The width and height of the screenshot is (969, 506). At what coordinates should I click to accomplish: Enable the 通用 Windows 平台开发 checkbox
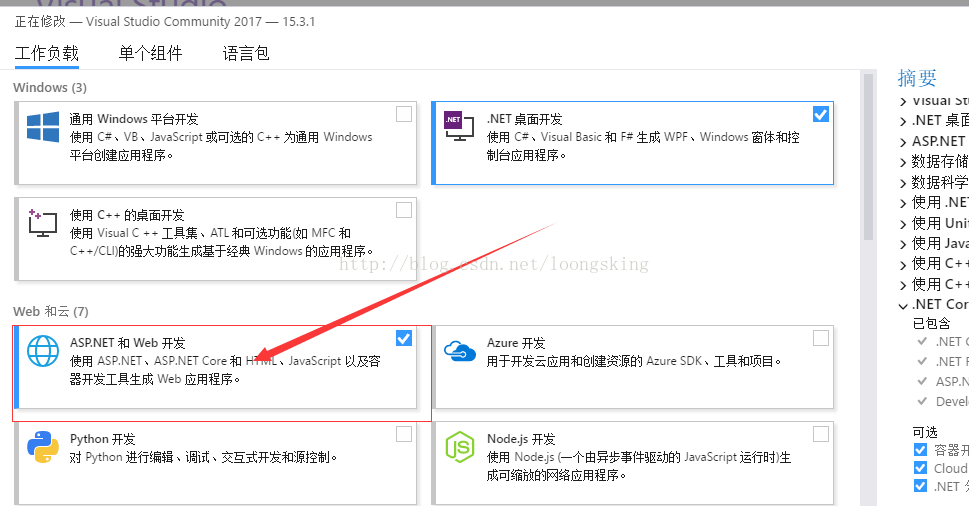tap(404, 114)
